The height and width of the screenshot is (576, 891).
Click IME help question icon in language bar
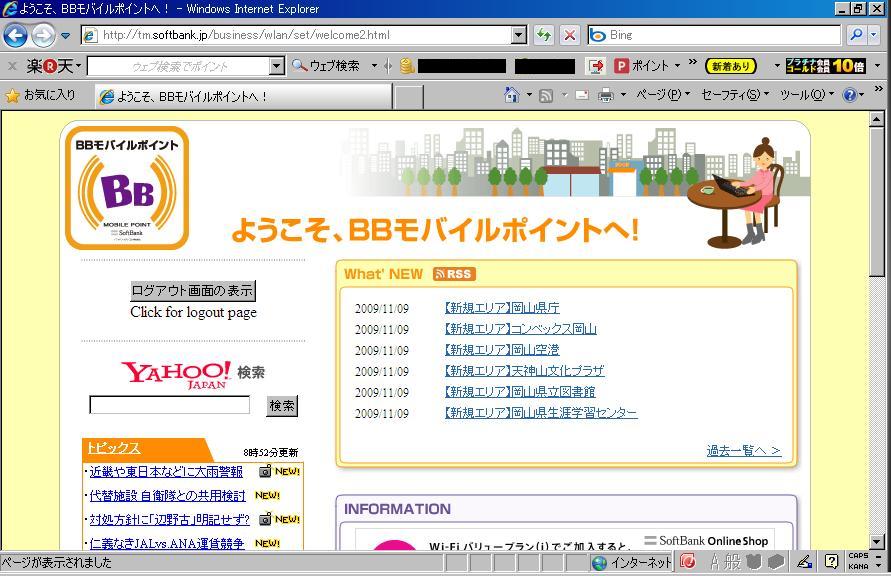831,562
